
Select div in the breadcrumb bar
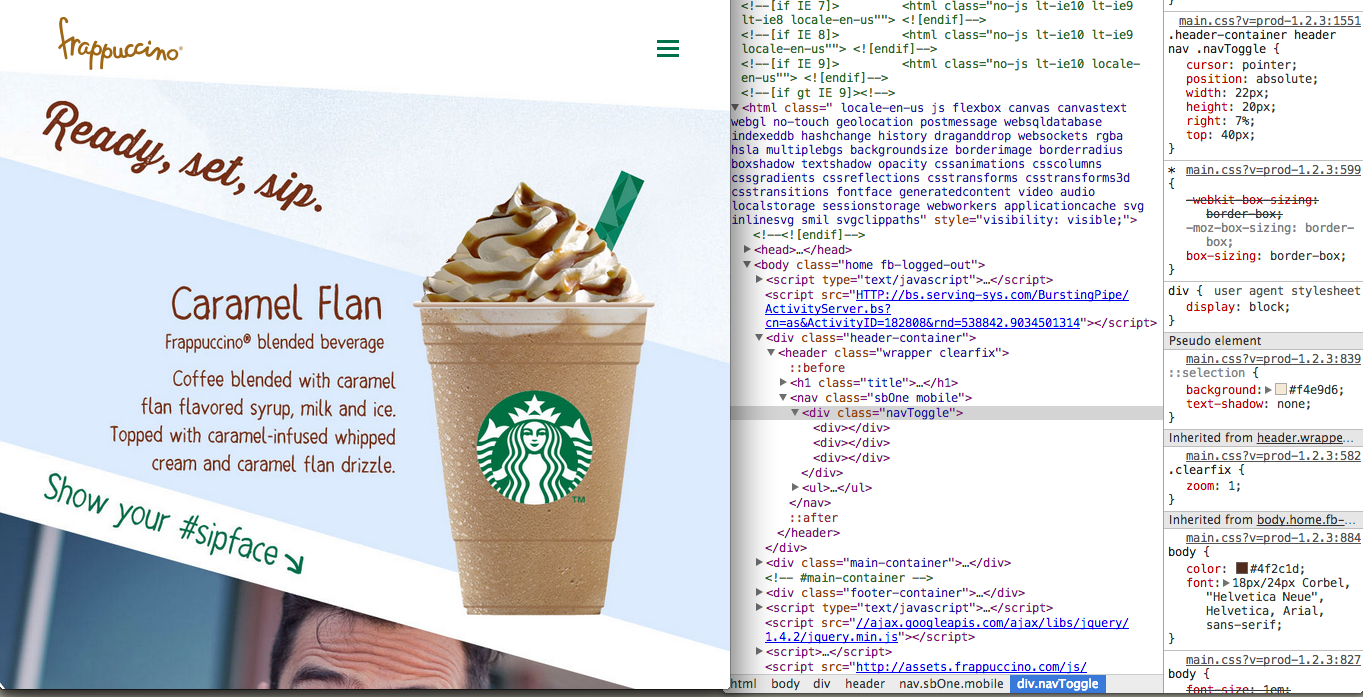tap(822, 684)
